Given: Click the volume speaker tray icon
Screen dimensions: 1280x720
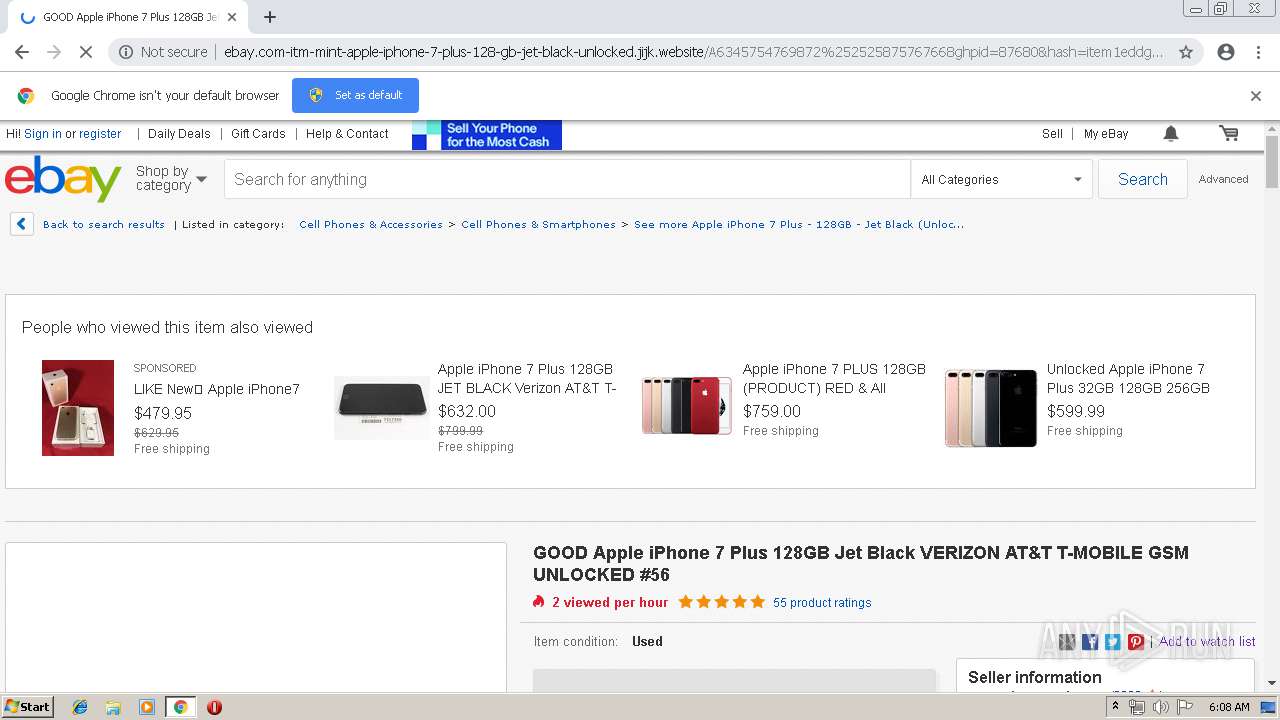Looking at the screenshot, I should tap(1160, 707).
